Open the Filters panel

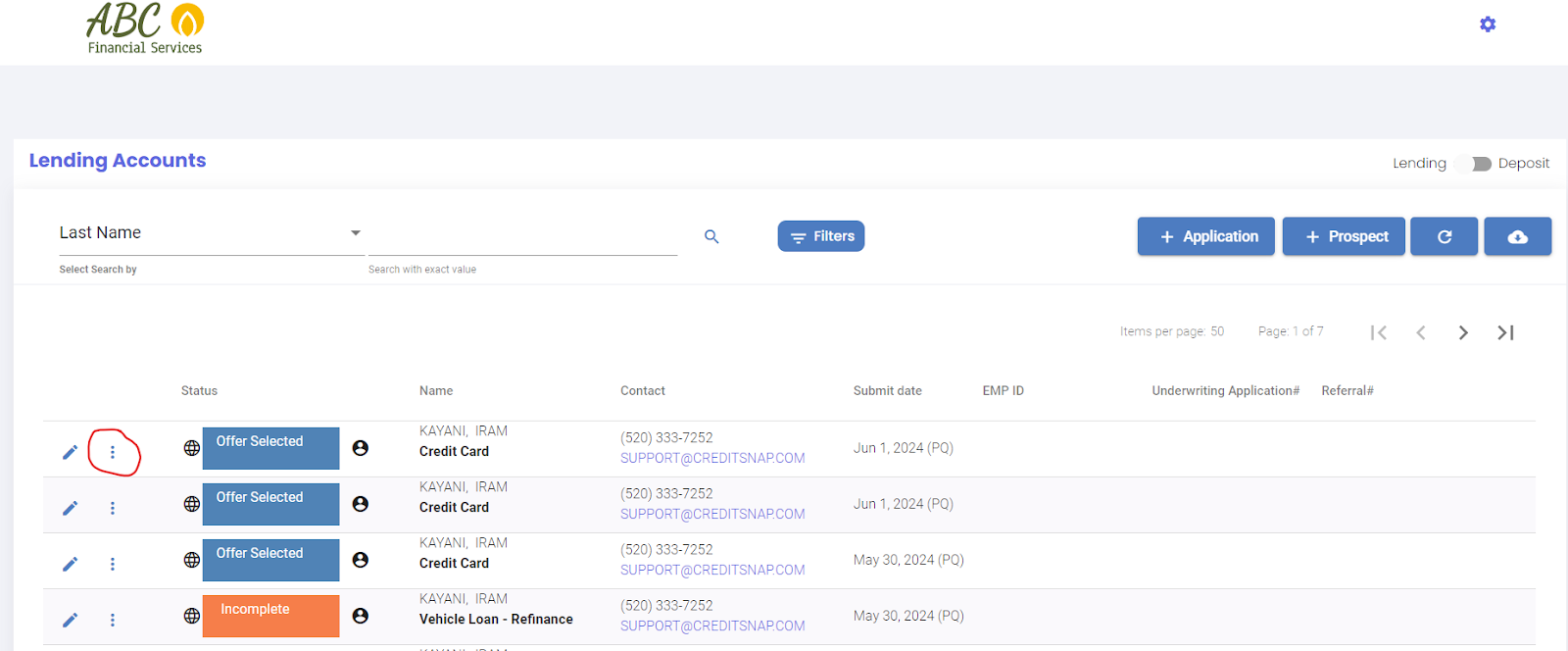(821, 236)
